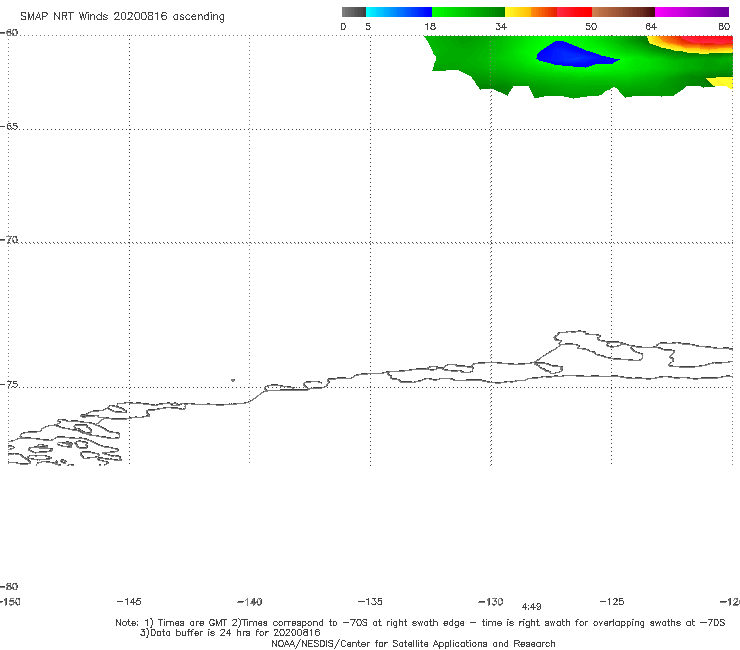This screenshot has height=650, width=740.
Task: Click the colorbar label '64'
Action: pyautogui.click(x=651, y=27)
